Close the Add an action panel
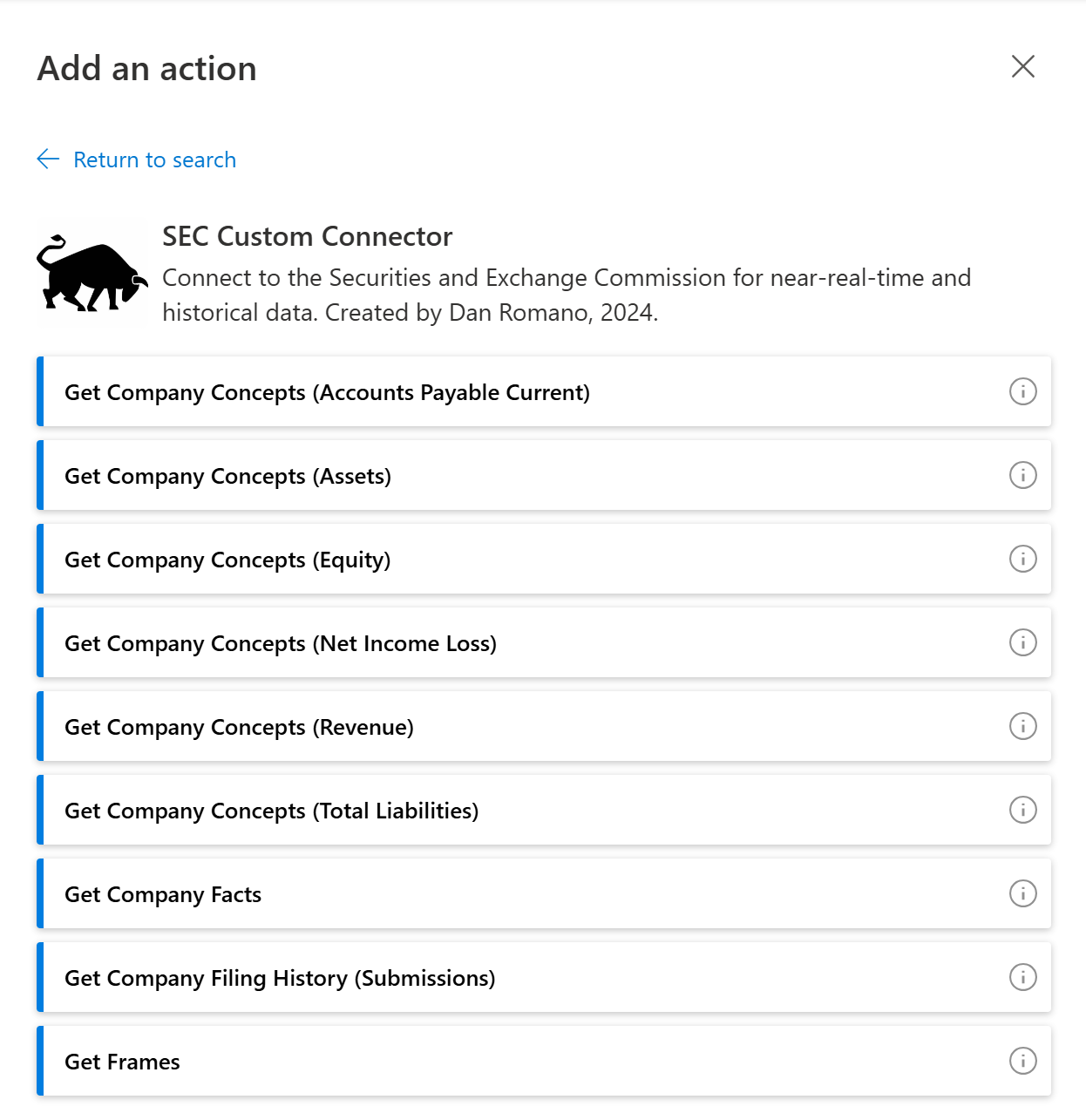1086x1120 pixels. pos(1022,66)
